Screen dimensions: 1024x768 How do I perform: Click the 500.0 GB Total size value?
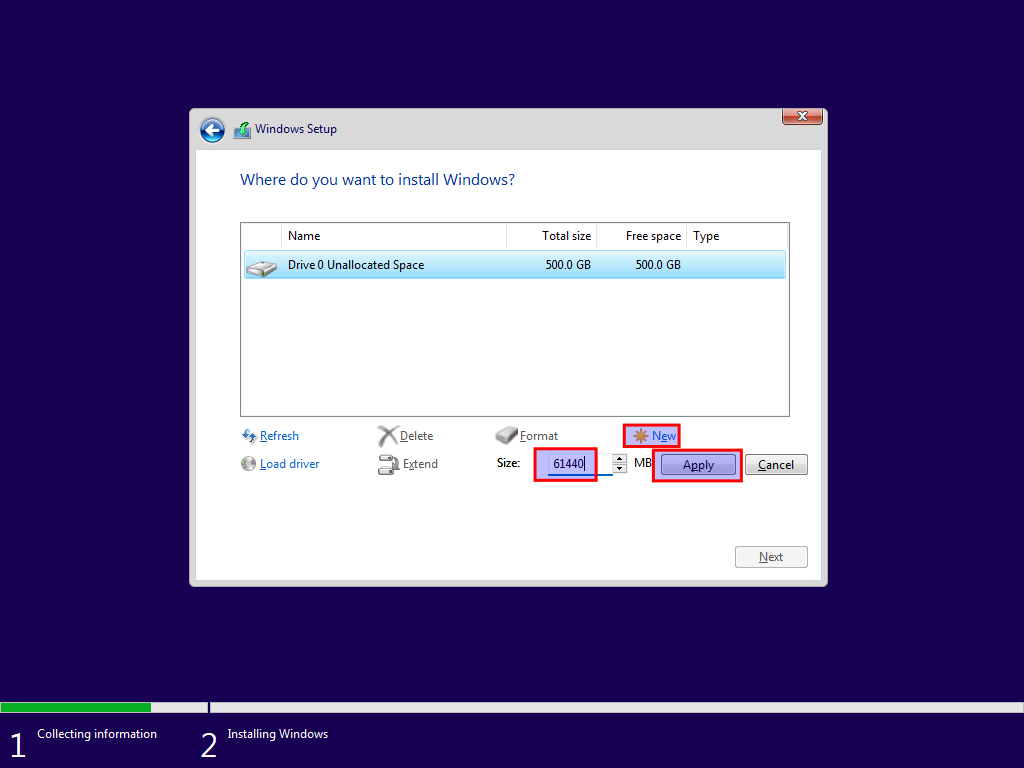point(568,264)
